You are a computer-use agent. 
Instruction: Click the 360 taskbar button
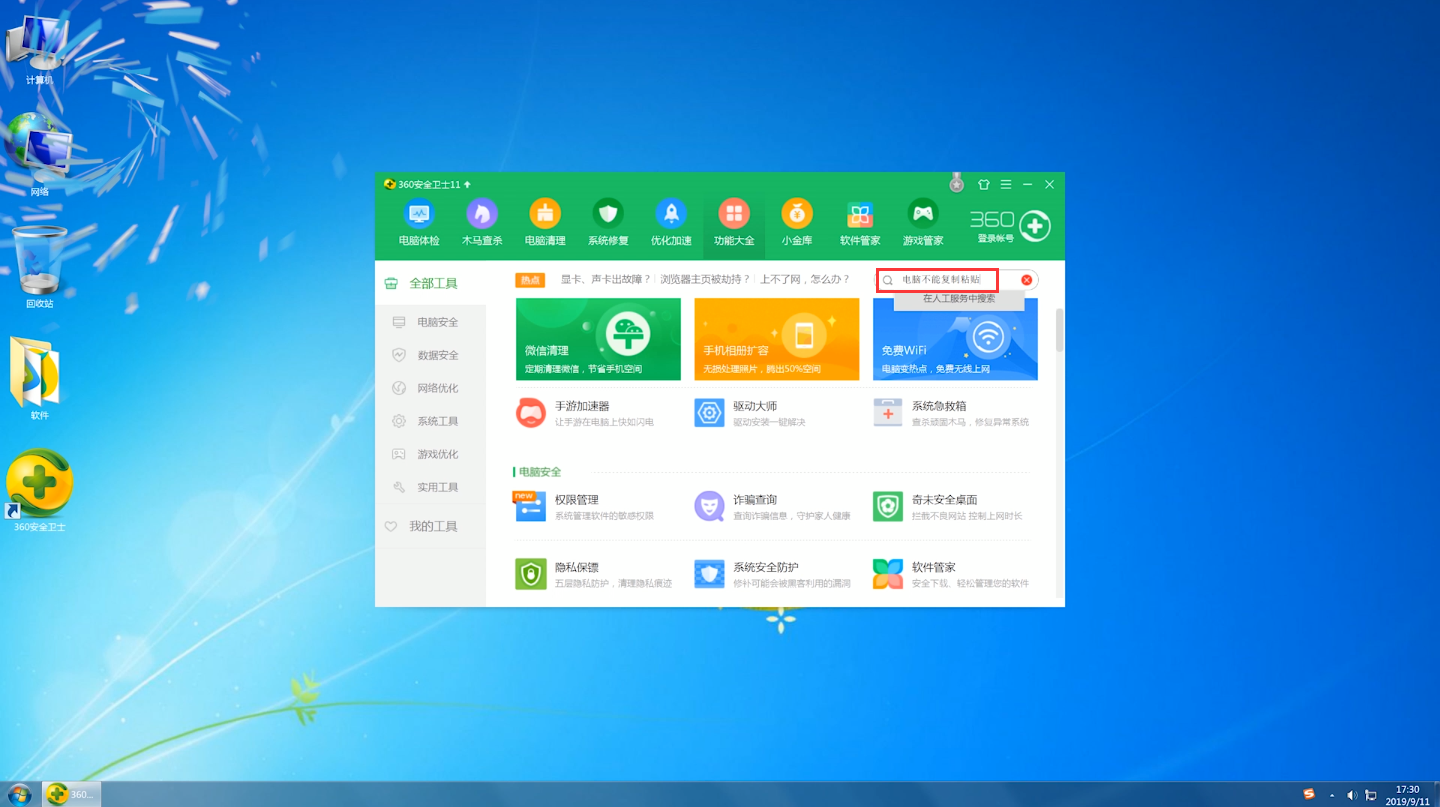pyautogui.click(x=72, y=794)
